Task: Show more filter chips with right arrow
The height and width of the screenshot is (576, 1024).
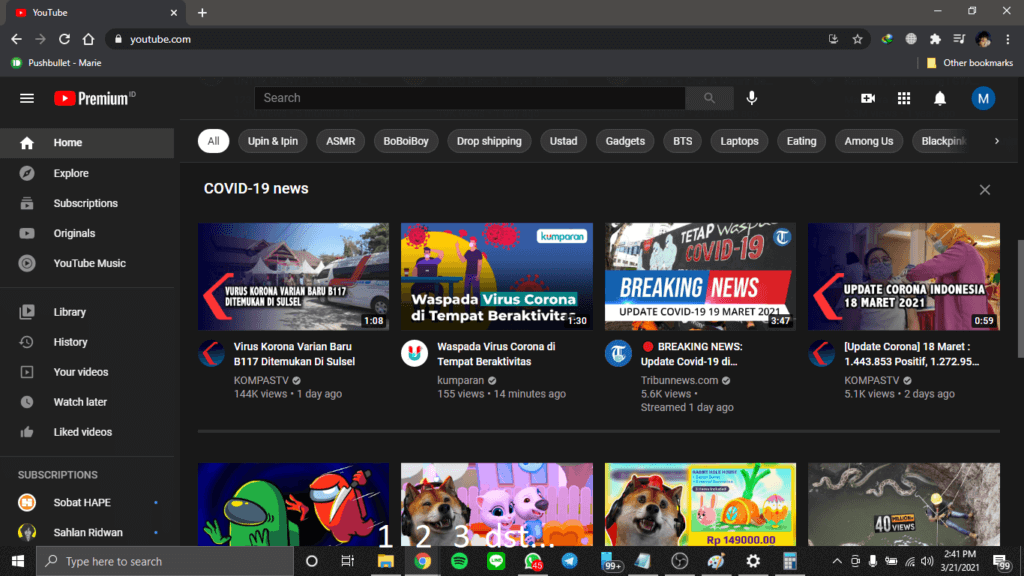Action: [x=997, y=141]
